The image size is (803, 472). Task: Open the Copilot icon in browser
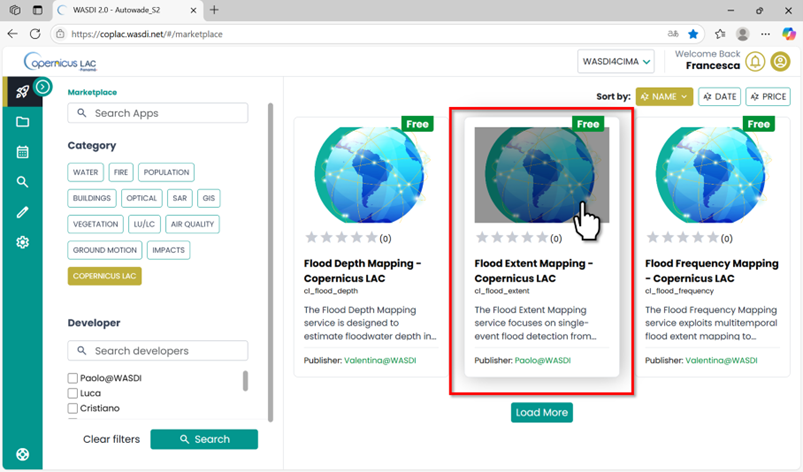pyautogui.click(x=789, y=34)
